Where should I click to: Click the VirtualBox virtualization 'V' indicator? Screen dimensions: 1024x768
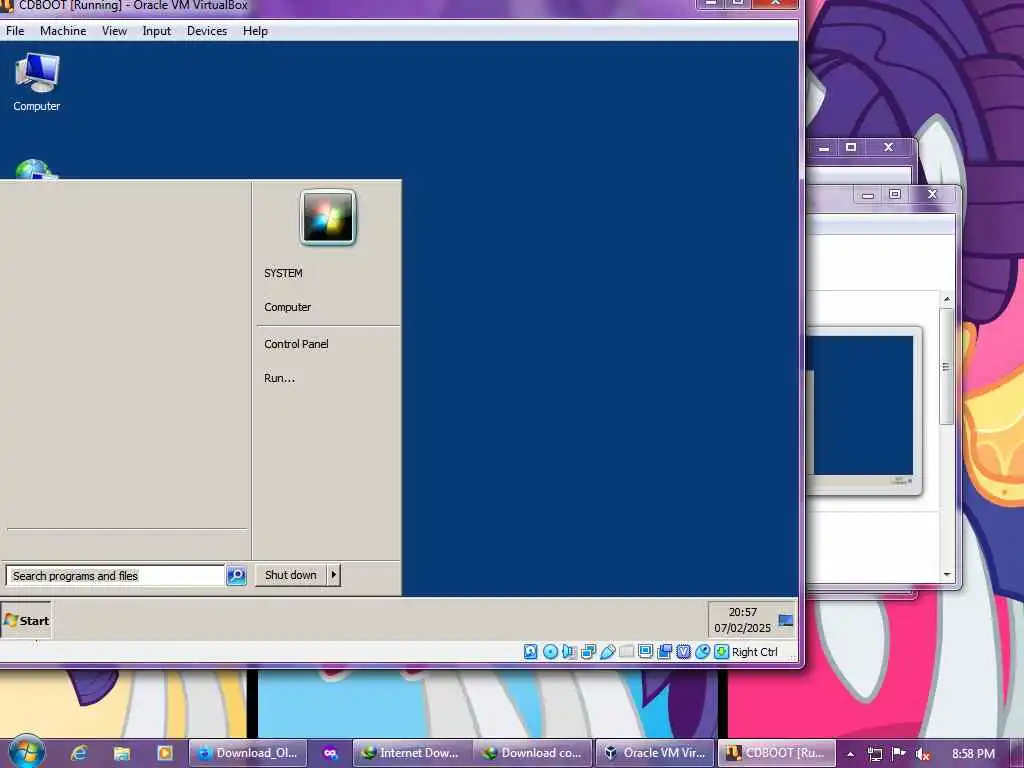683,652
